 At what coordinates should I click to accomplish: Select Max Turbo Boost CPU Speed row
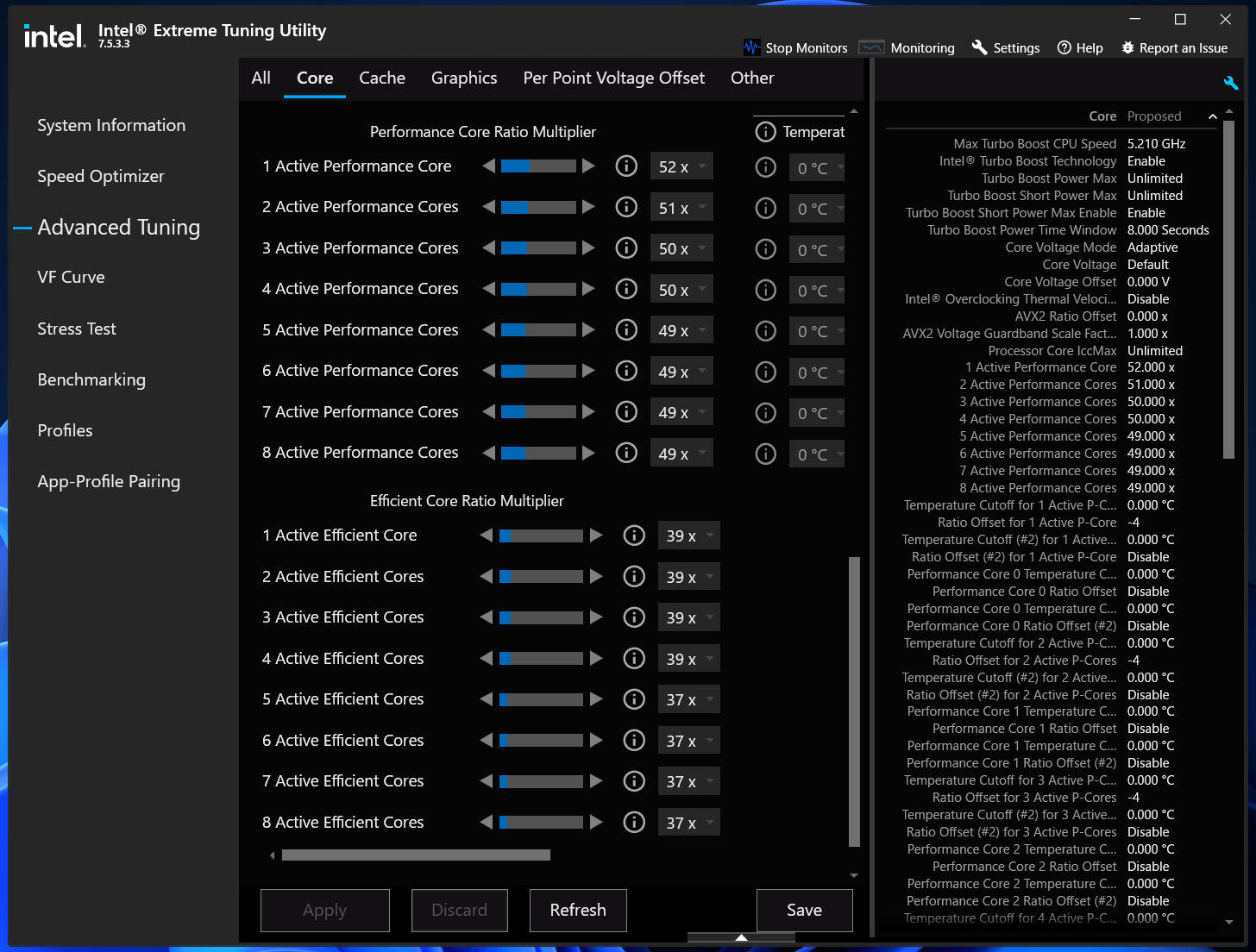click(1052, 144)
